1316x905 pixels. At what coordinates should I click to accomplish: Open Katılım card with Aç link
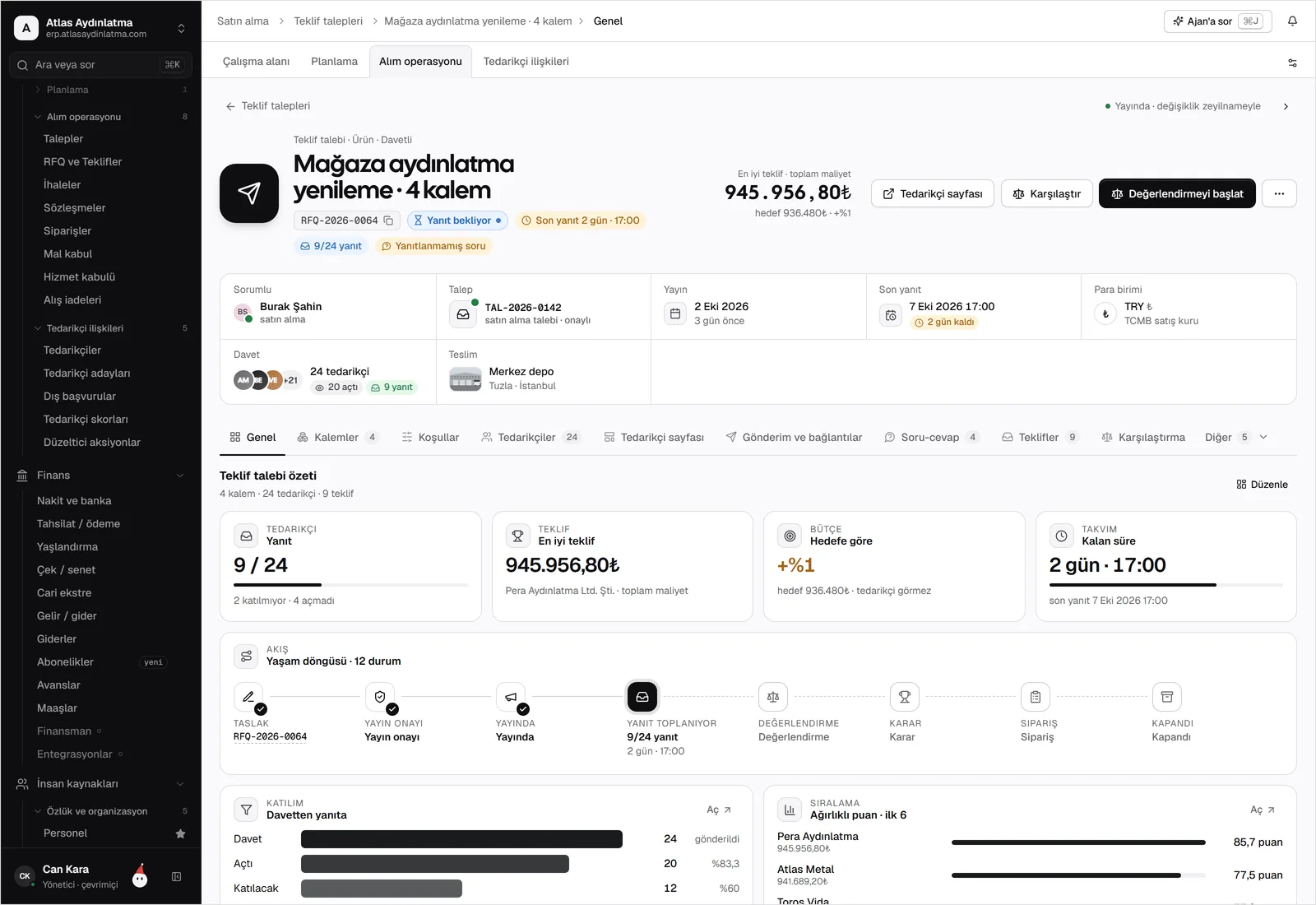(719, 810)
